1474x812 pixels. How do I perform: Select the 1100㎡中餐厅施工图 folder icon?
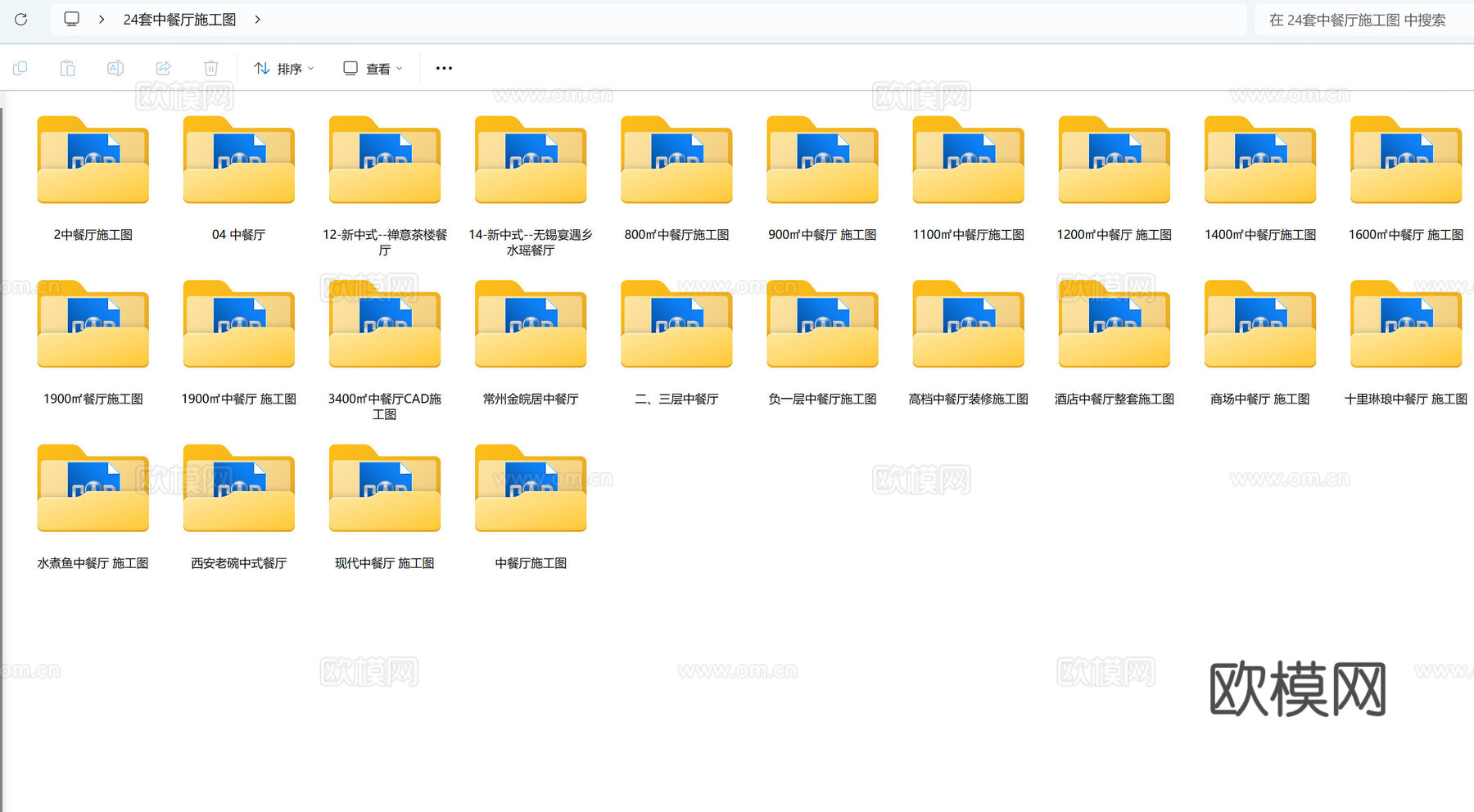[969, 160]
